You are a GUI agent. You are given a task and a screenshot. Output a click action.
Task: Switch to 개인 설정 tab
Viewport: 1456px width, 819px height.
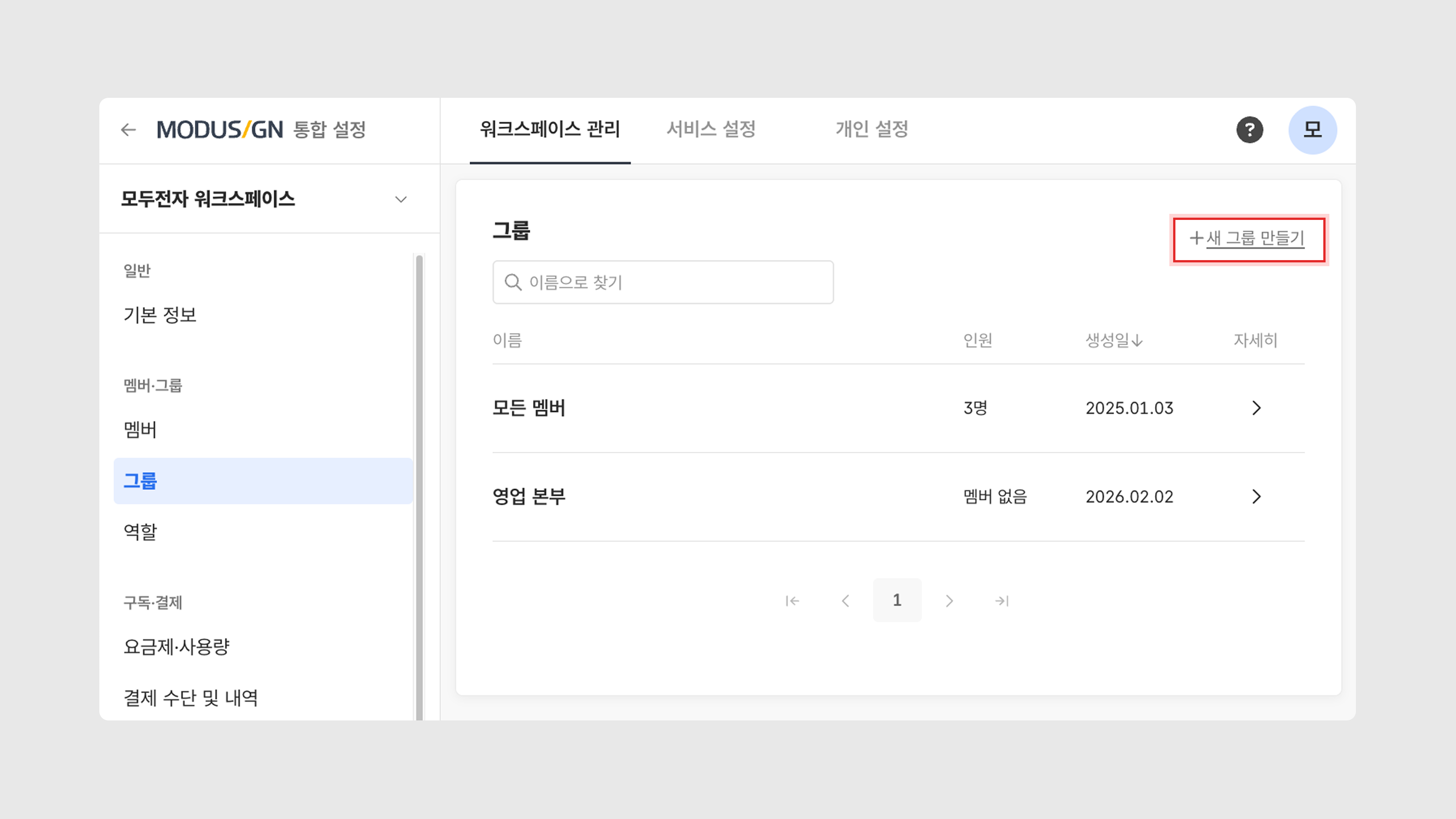pyautogui.click(x=872, y=129)
